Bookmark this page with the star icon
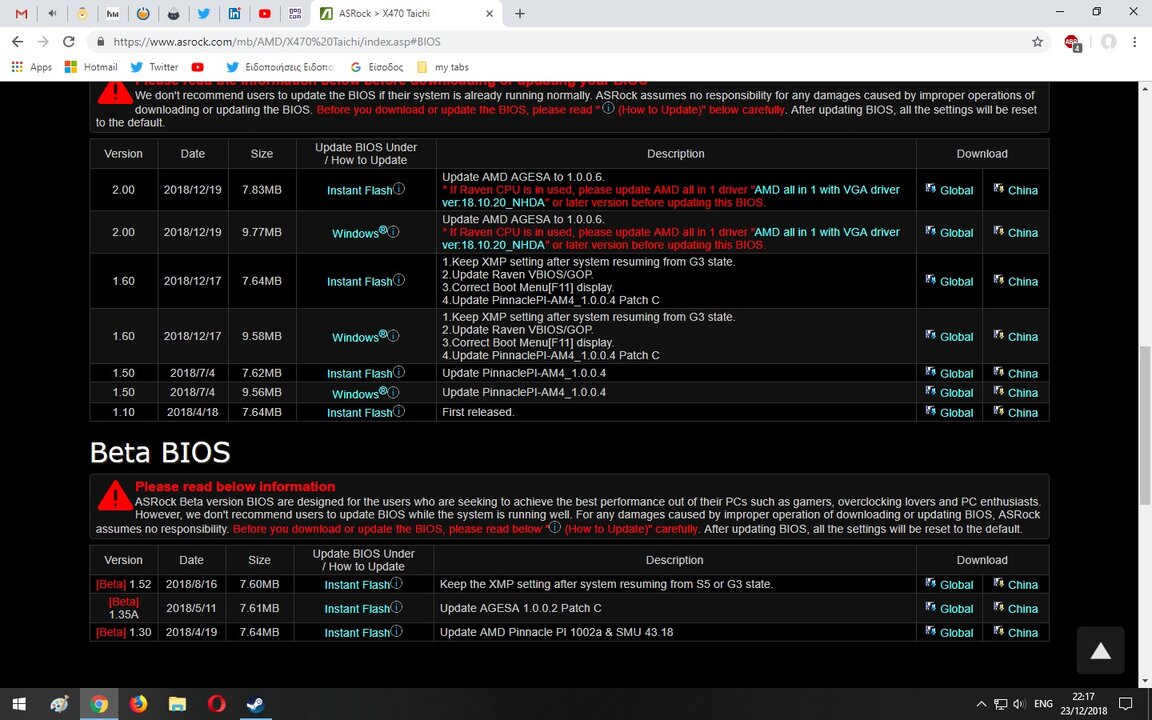The height and width of the screenshot is (720, 1152). click(1037, 42)
